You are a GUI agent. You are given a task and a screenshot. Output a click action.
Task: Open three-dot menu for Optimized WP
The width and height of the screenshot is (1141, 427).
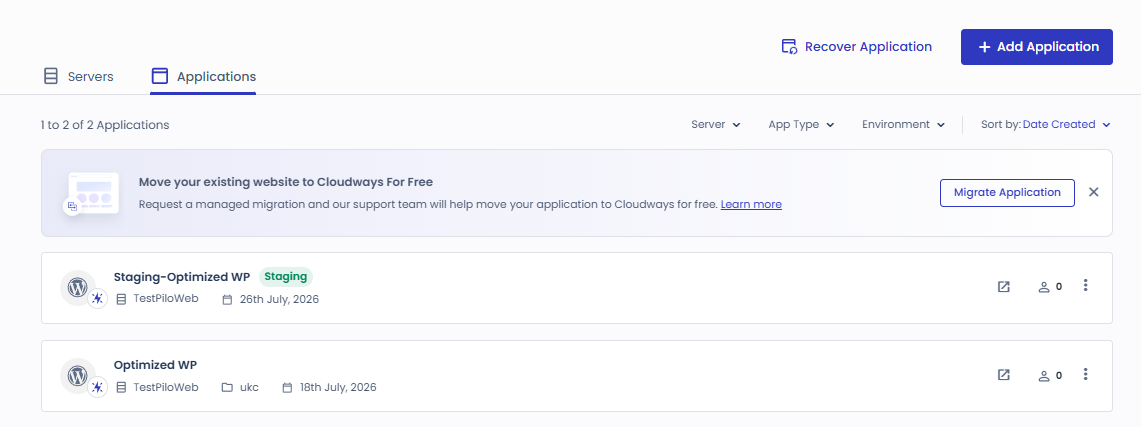(1085, 374)
